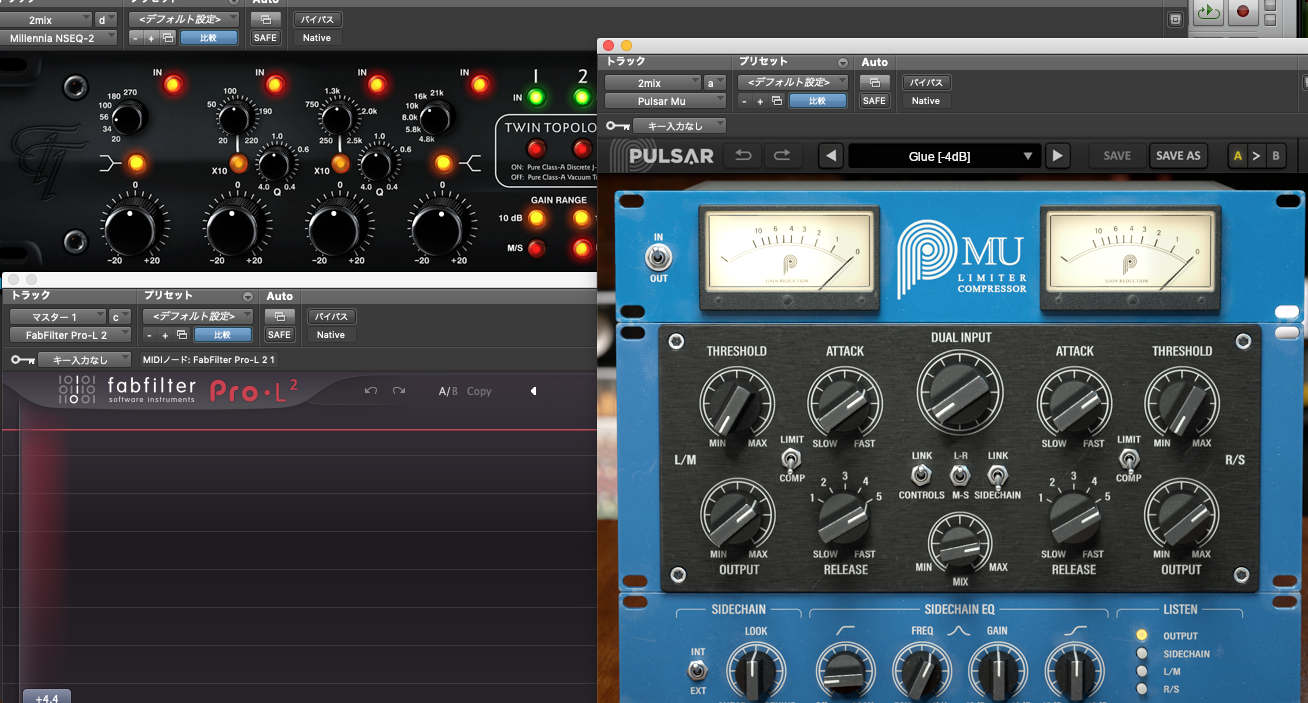Open the Pulsar Mu plug-in selector dropdown
The width and height of the screenshot is (1308, 703).
coord(666,101)
